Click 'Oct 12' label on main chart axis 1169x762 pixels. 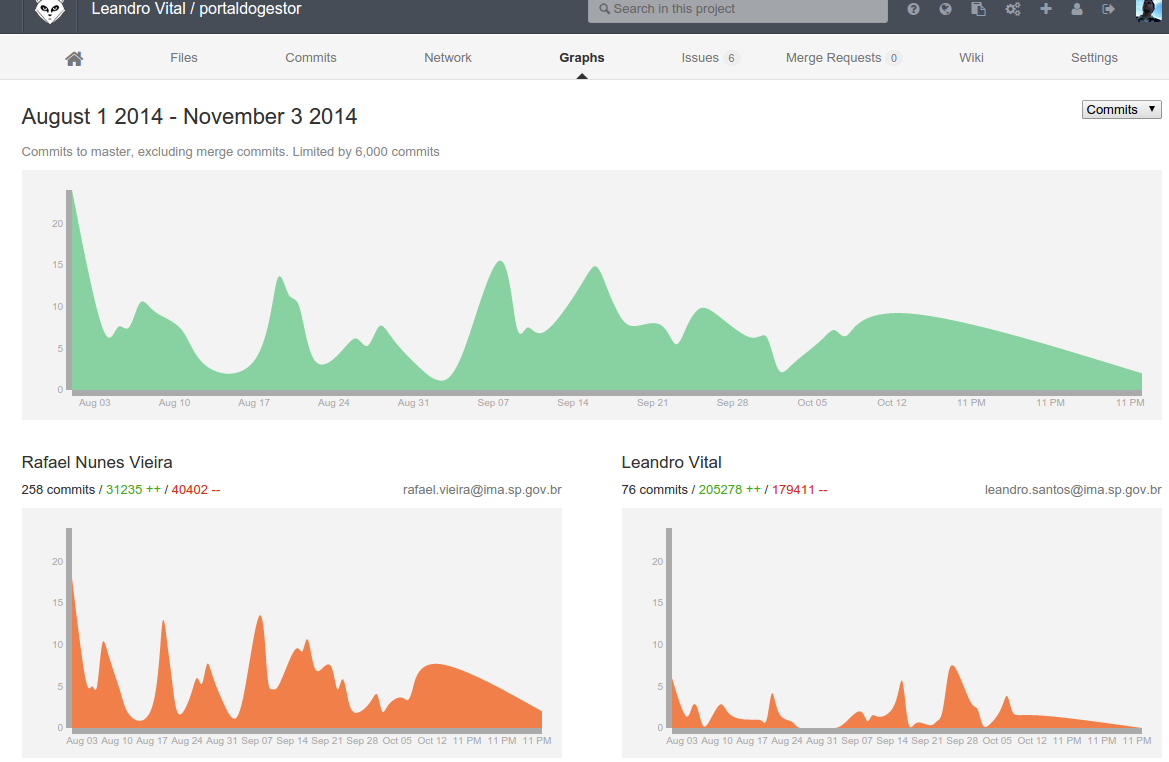click(x=892, y=403)
